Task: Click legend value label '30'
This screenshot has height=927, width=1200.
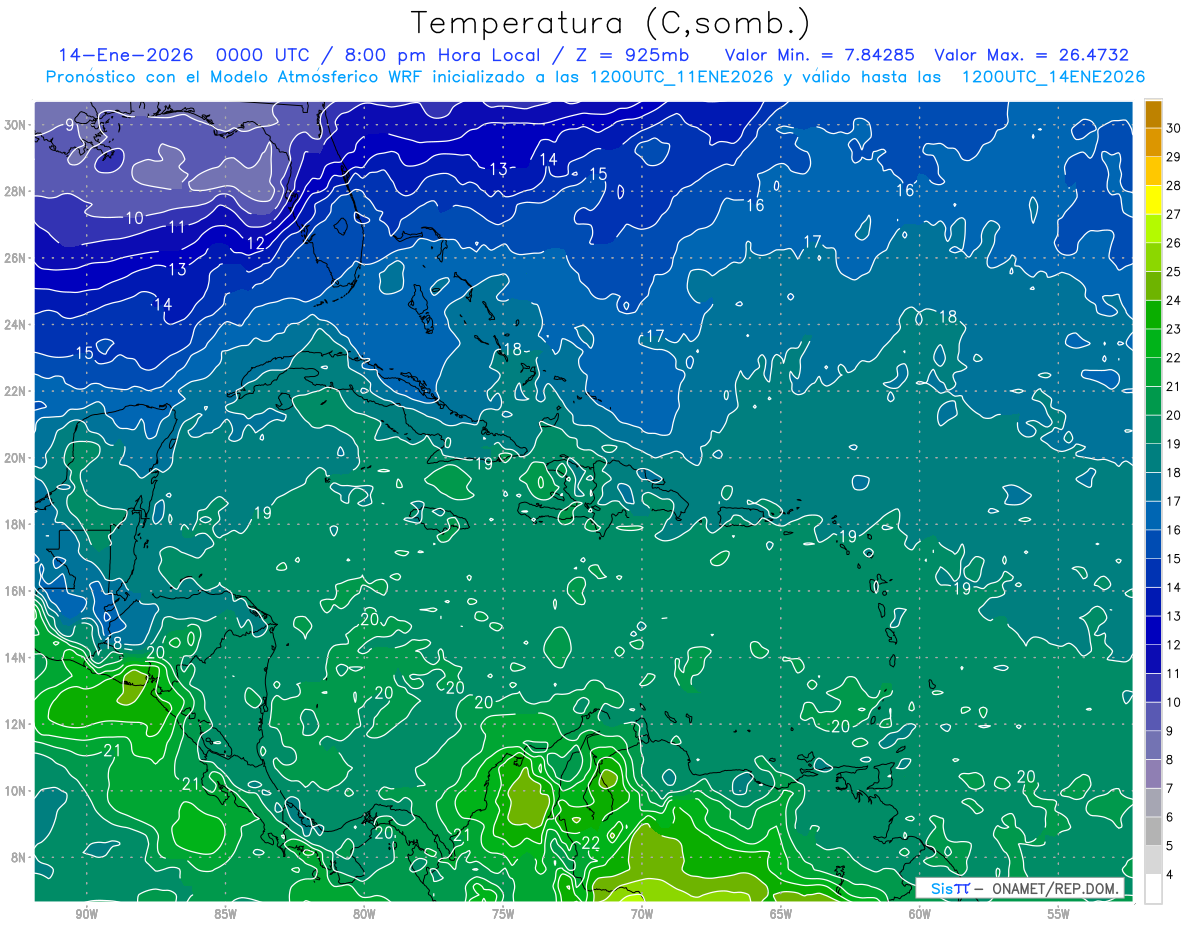Action: click(1174, 128)
